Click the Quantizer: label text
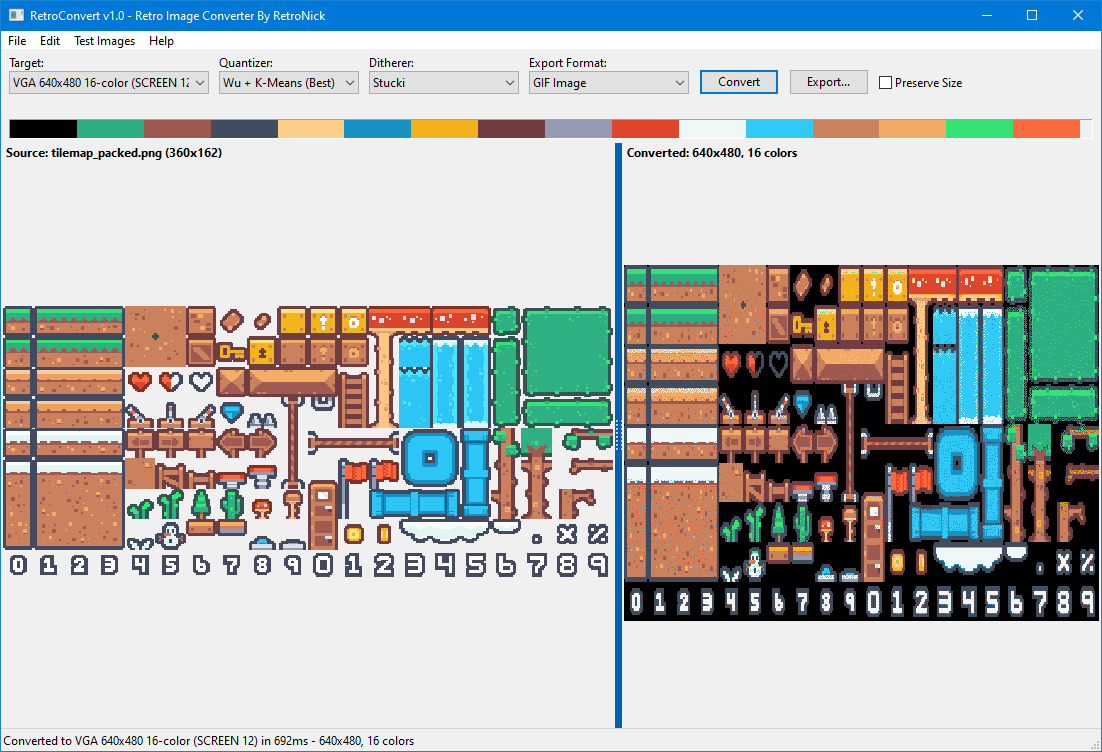The image size is (1102, 752). click(246, 63)
